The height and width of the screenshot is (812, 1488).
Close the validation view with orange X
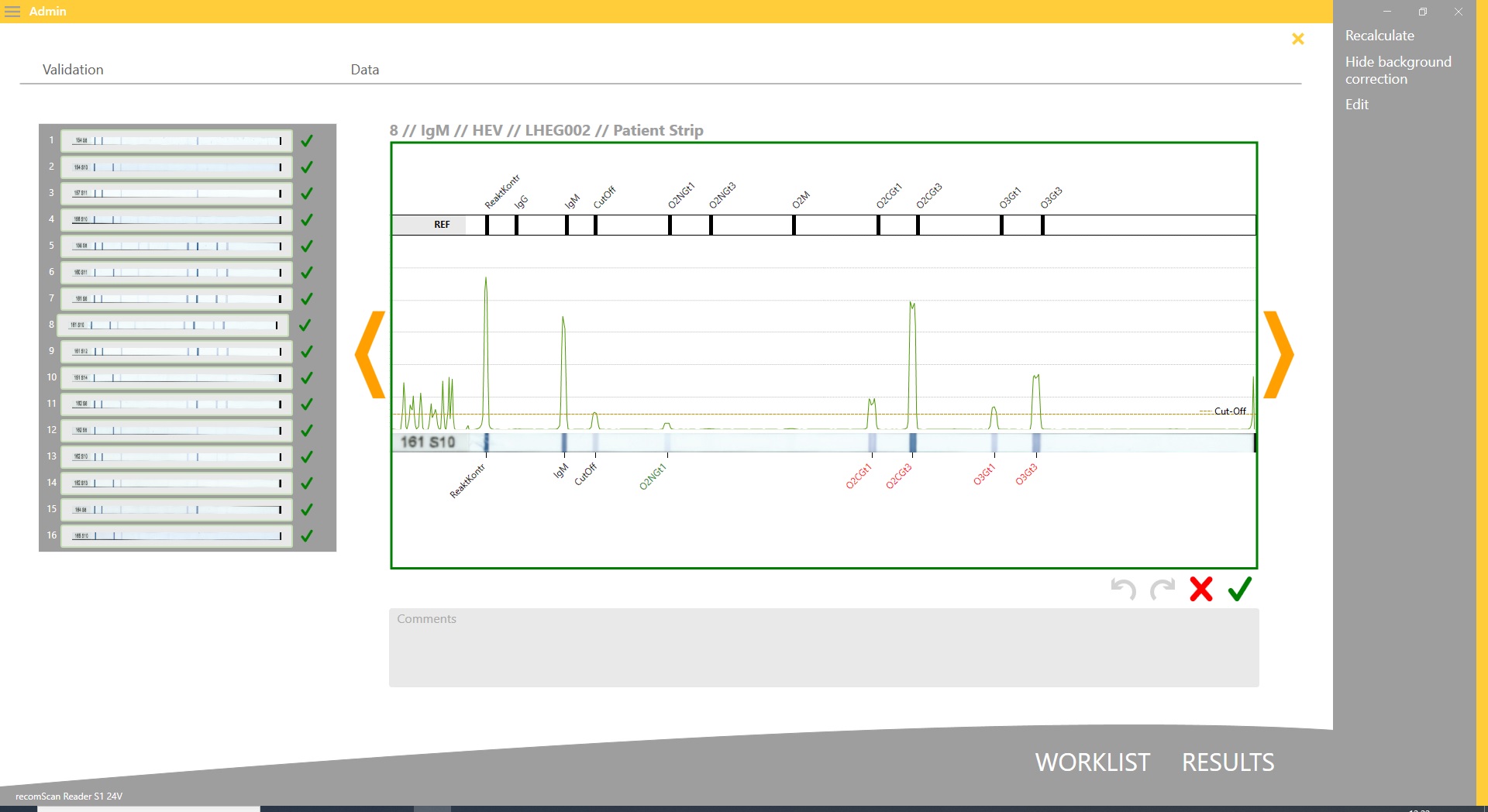click(1298, 39)
